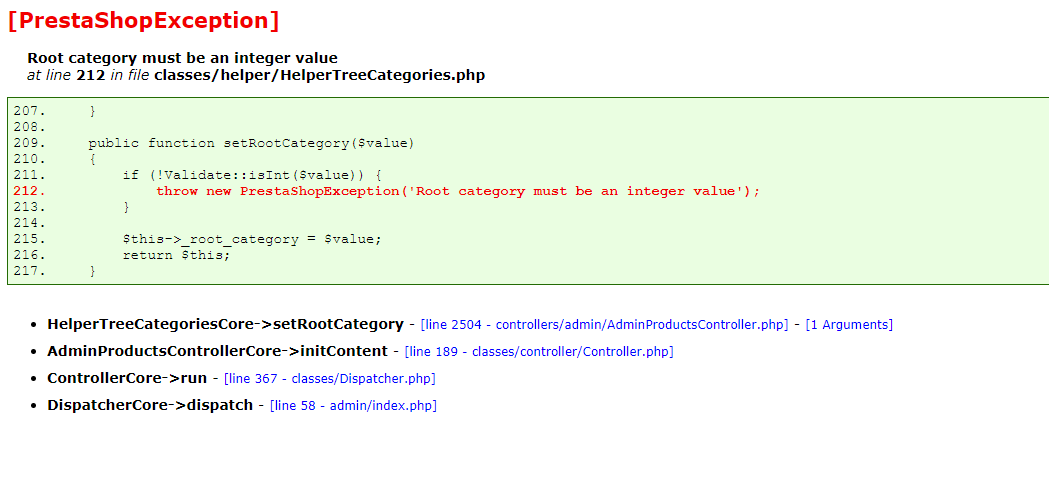The height and width of the screenshot is (479, 1049).
Task: Click line number 213 in code block
Action: click(29, 207)
